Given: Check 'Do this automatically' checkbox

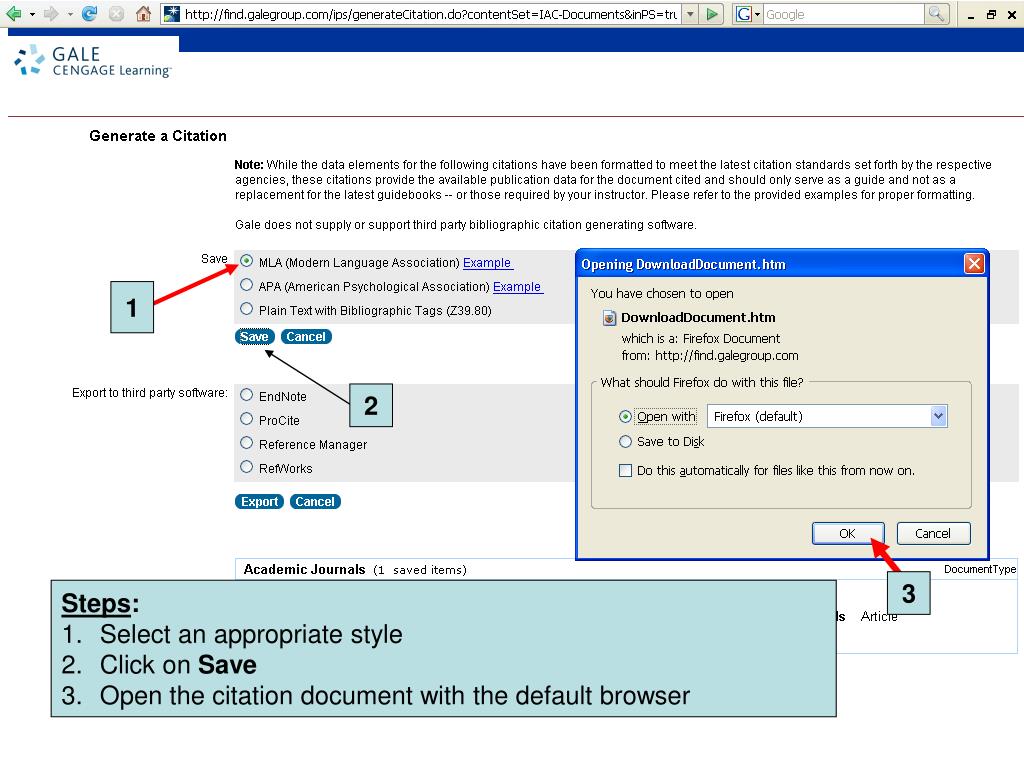Looking at the screenshot, I should tap(625, 471).
